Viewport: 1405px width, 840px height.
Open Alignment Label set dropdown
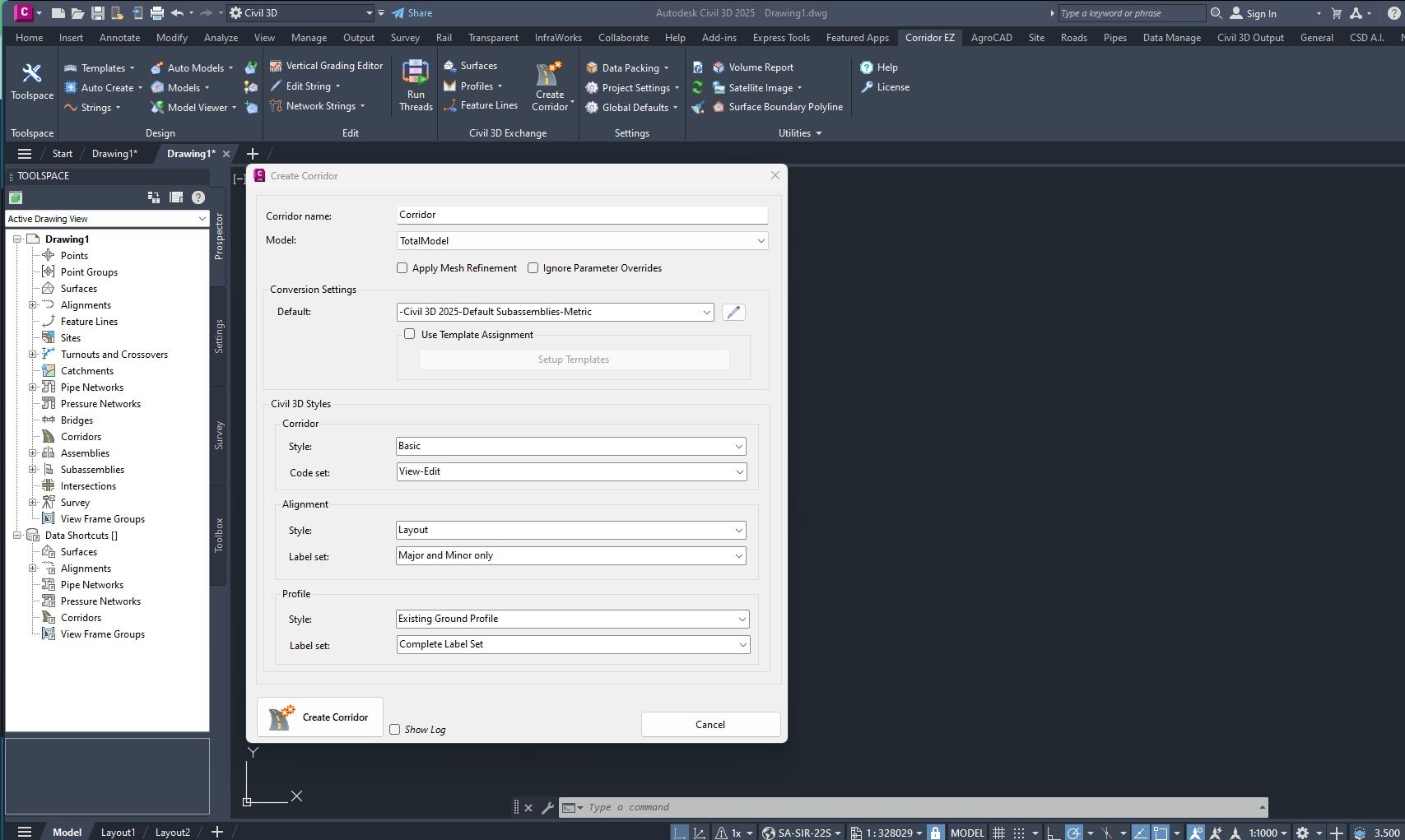(x=571, y=555)
